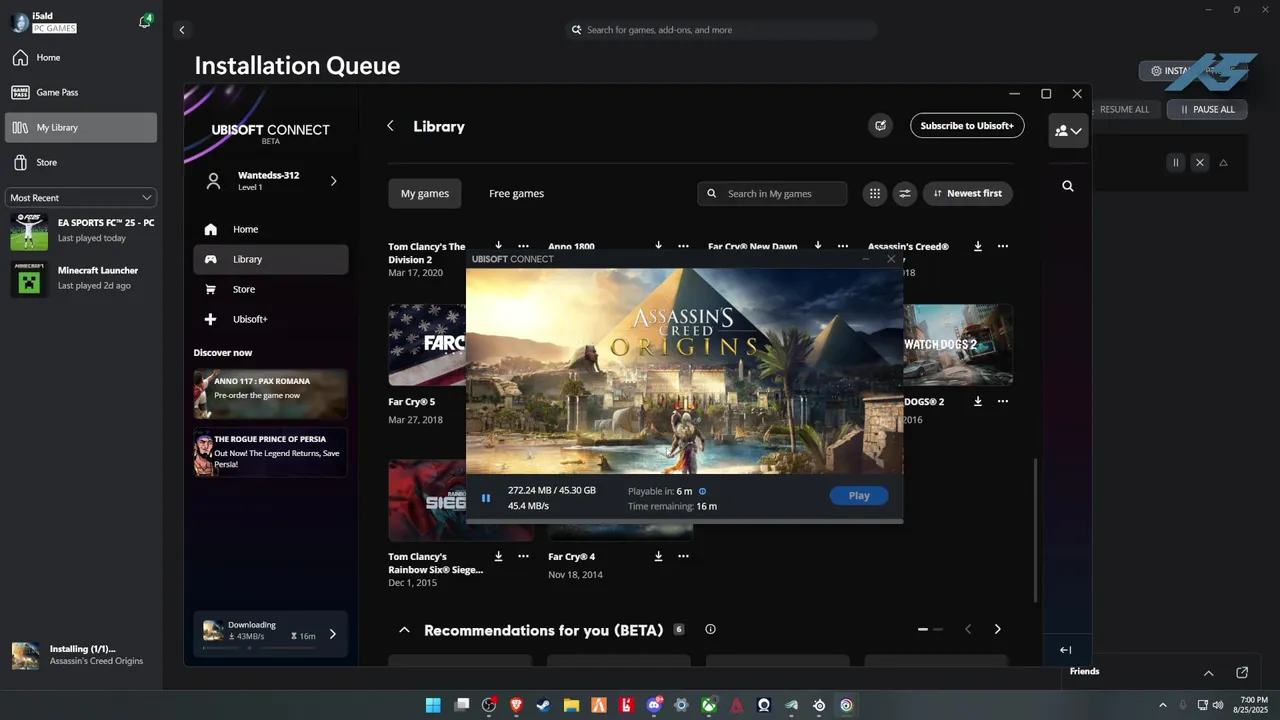Click Subscribe to Ubisoft+ button
This screenshot has width=1280, height=720.
(x=967, y=126)
